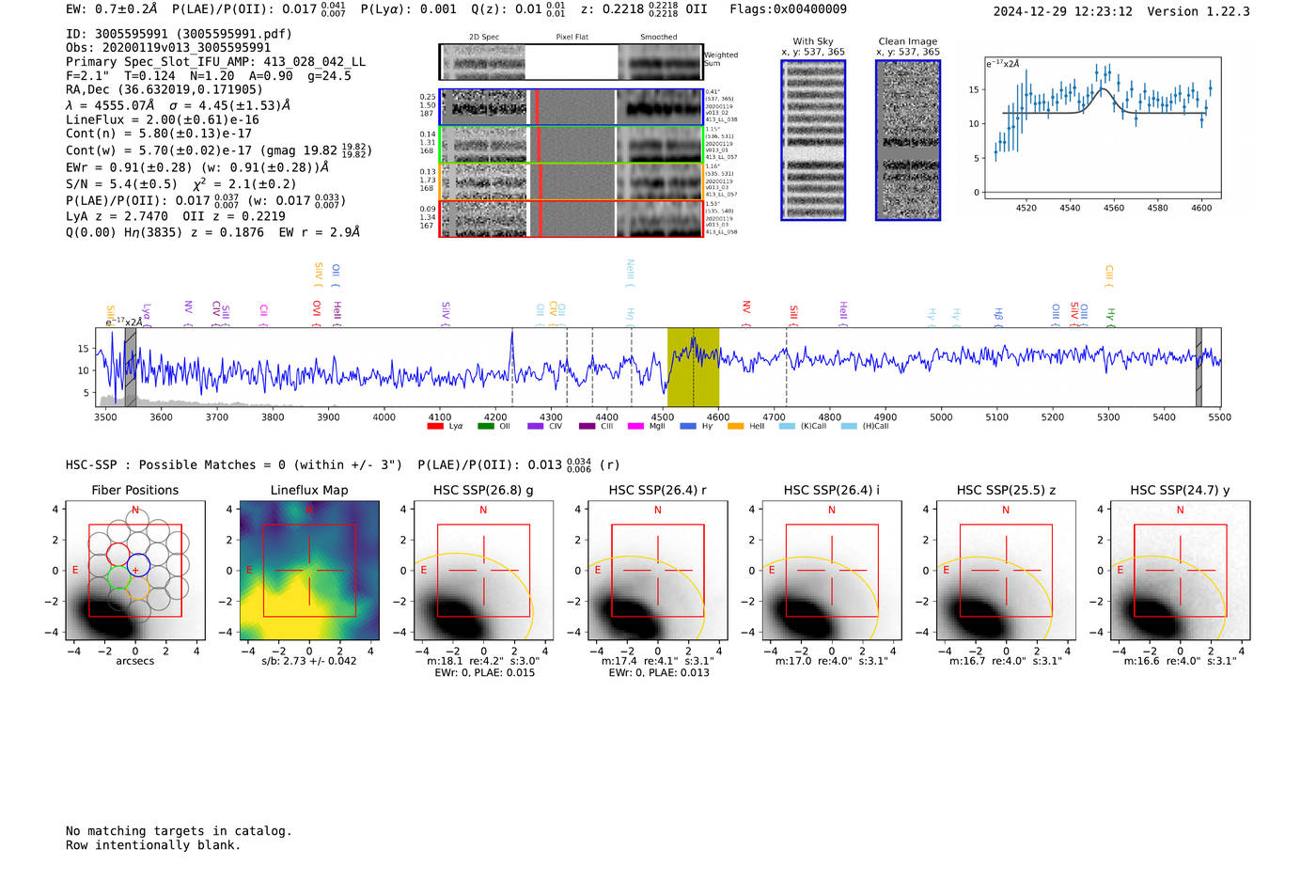Click the Primary Spec_Slot_IFU_AMP line
The width and height of the screenshot is (1316, 896).
point(215,61)
